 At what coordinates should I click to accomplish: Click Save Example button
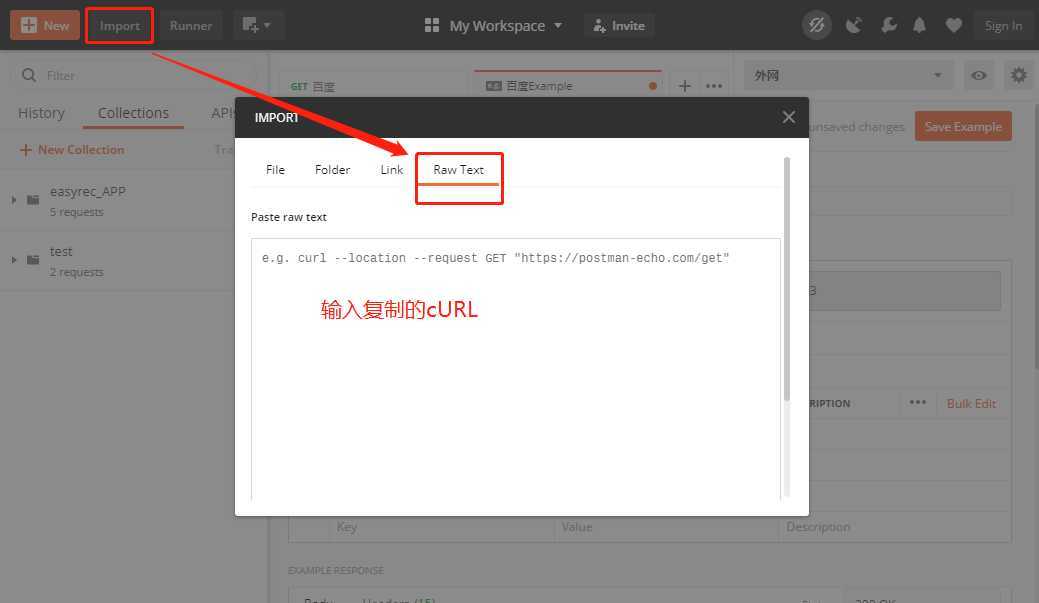(x=963, y=127)
